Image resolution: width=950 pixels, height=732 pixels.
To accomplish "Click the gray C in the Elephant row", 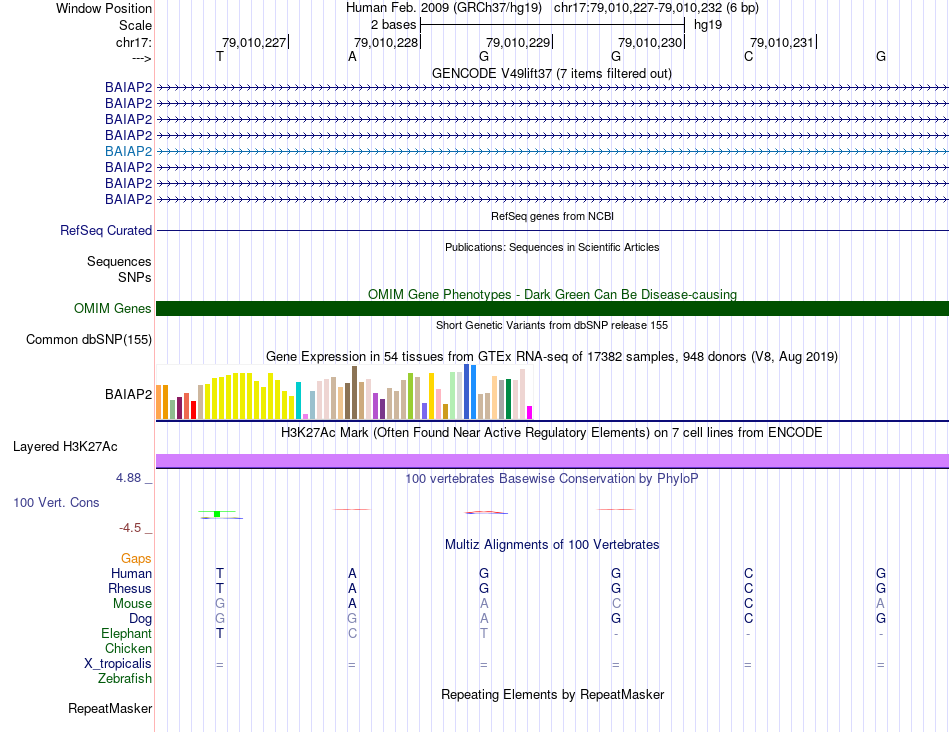I will click(x=352, y=633).
